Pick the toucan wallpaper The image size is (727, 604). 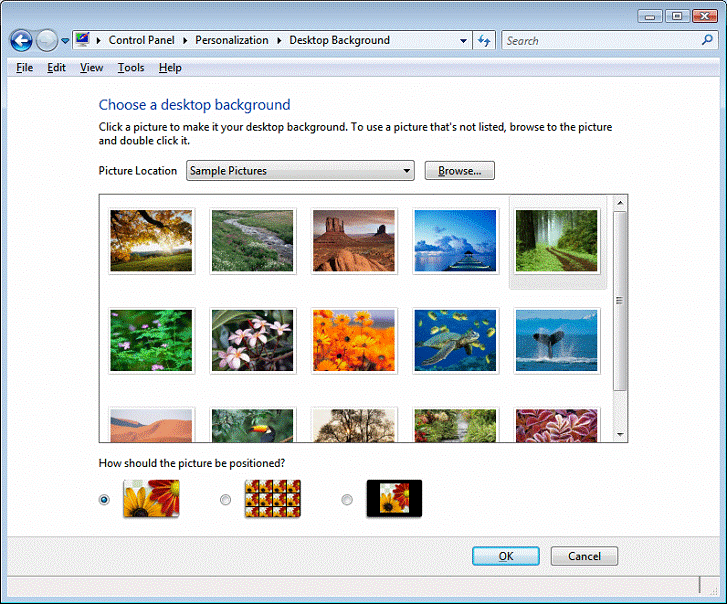253,425
